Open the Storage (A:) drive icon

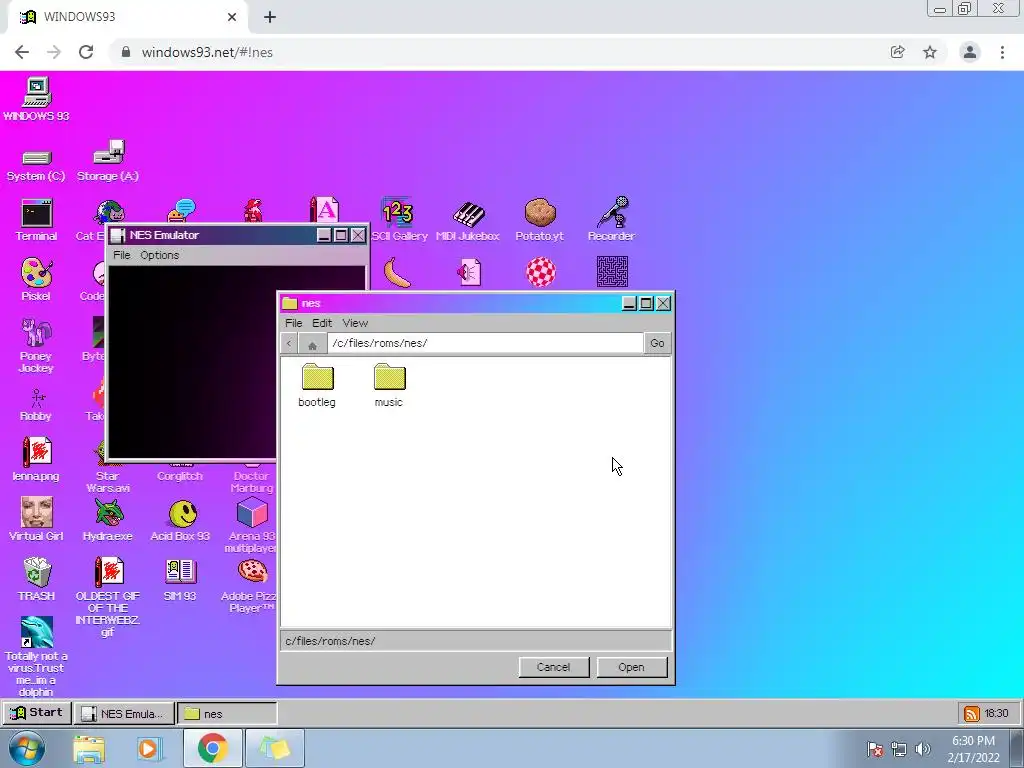[108, 161]
